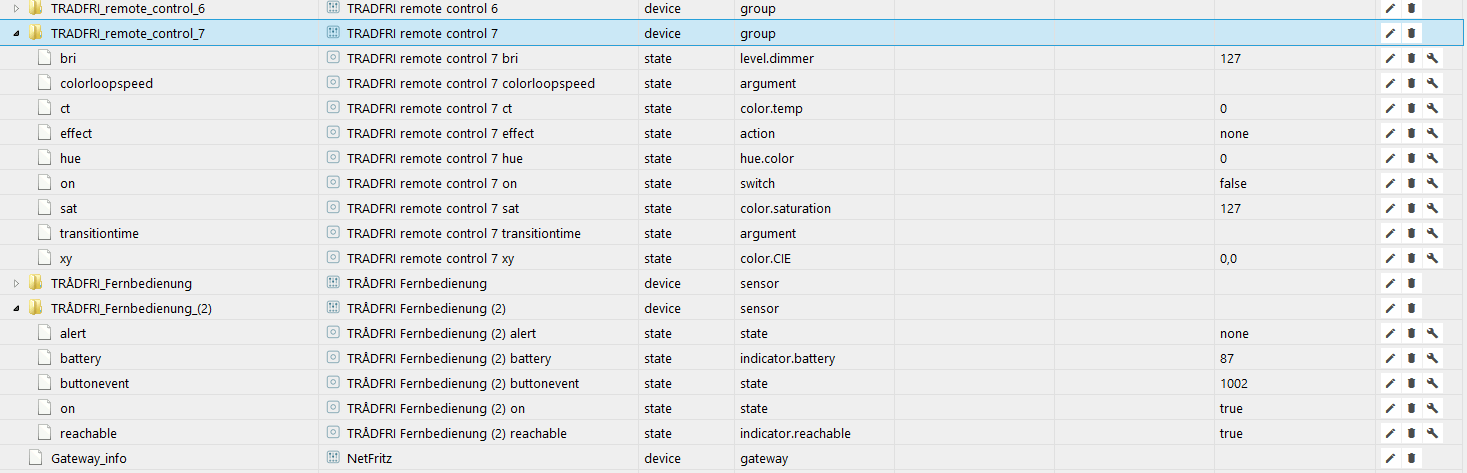
Task: Edit the Gateway_info device with its pencil icon
Action: tap(1390, 458)
